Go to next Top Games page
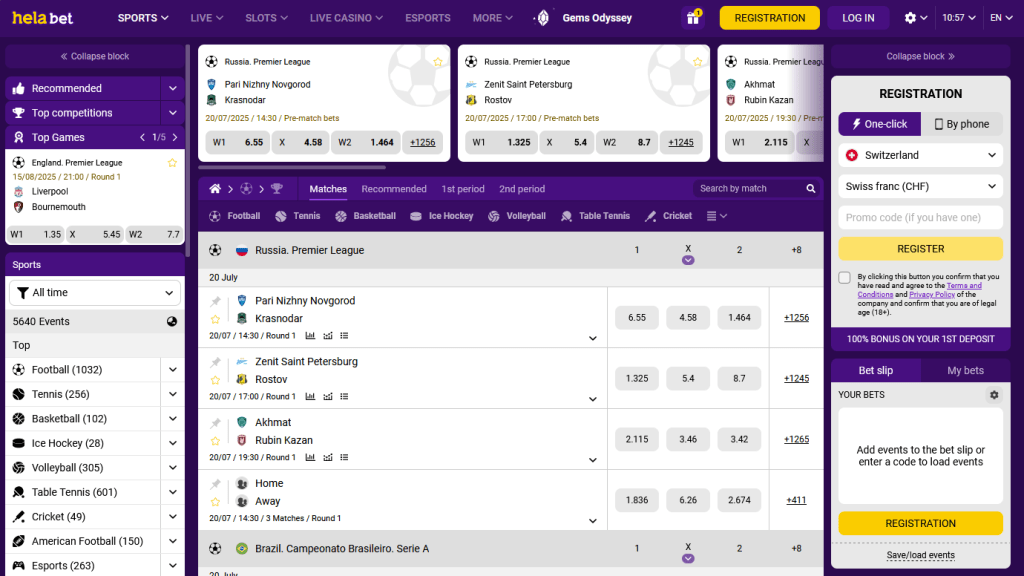 pyautogui.click(x=175, y=138)
